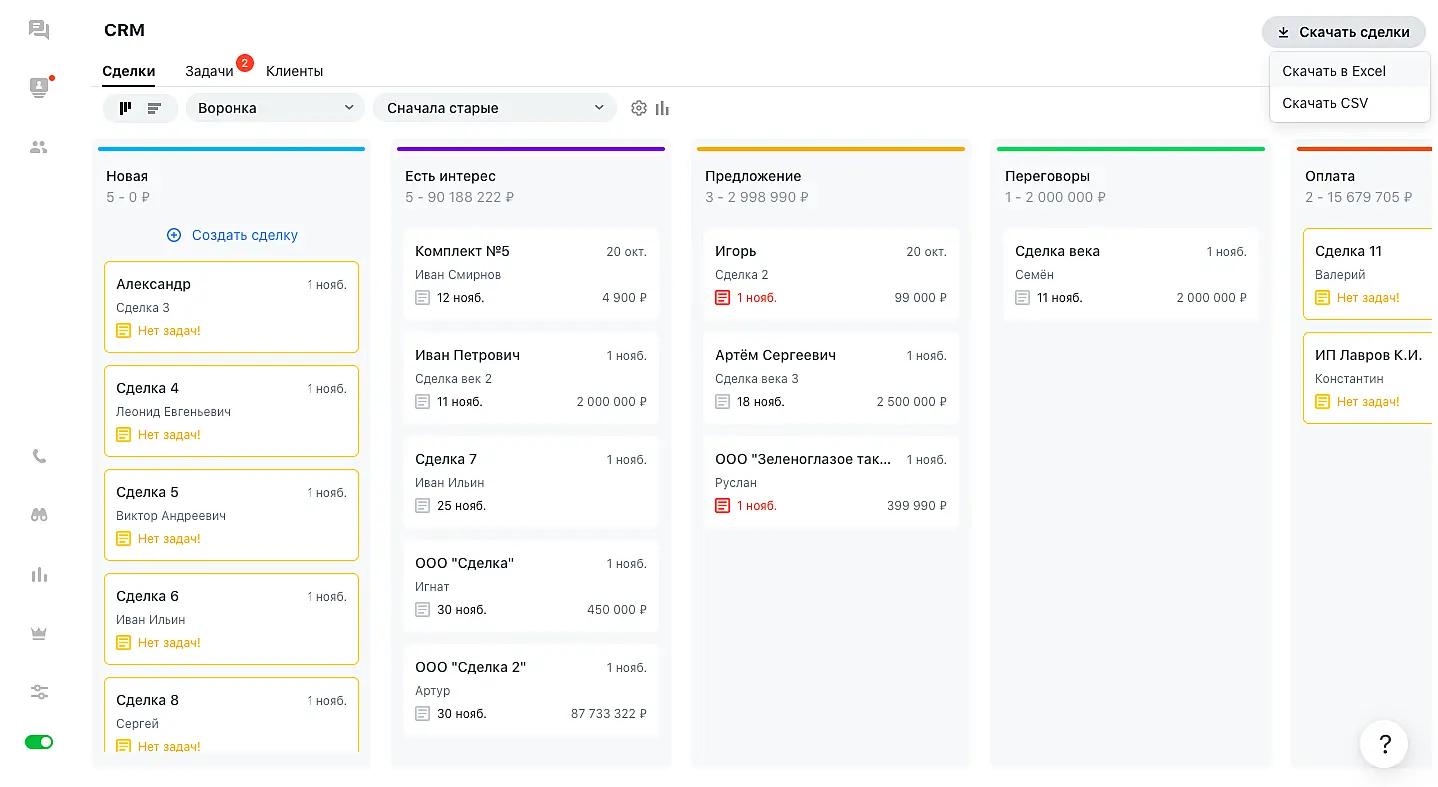
Task: Switch to kanban board view
Action: 125,108
